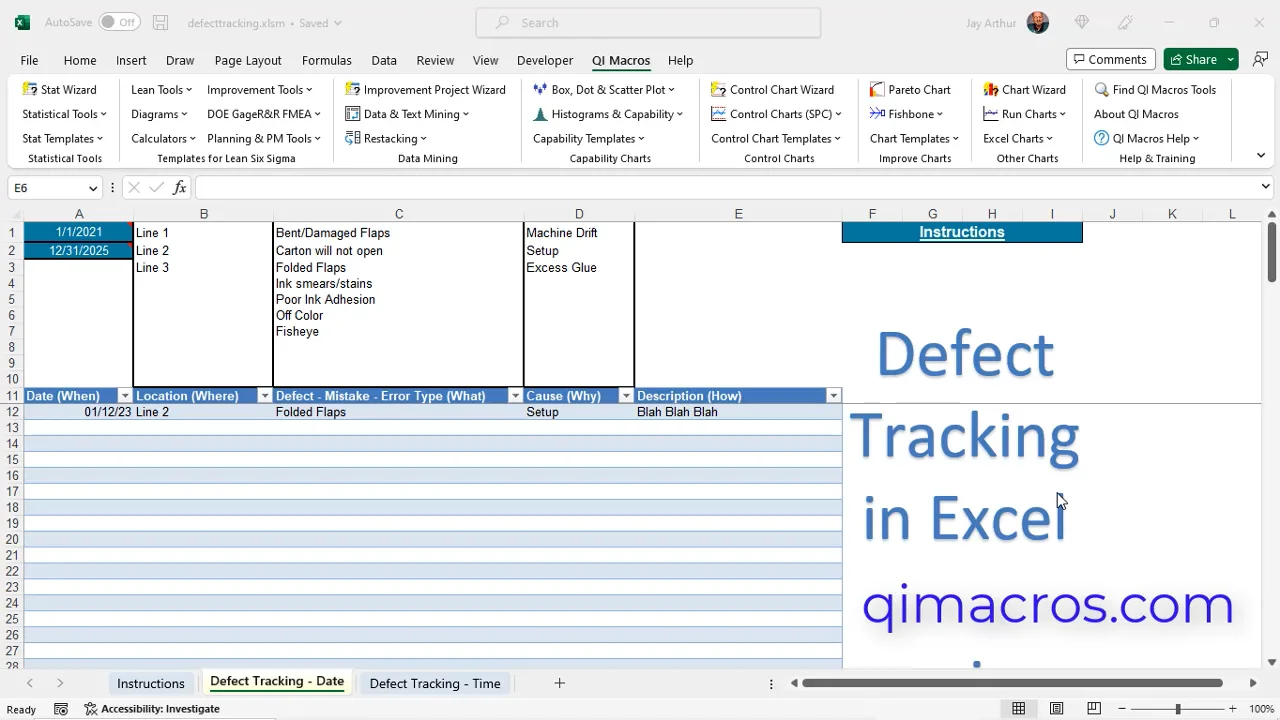Switch to Page Layout view in status bar

1056,709
